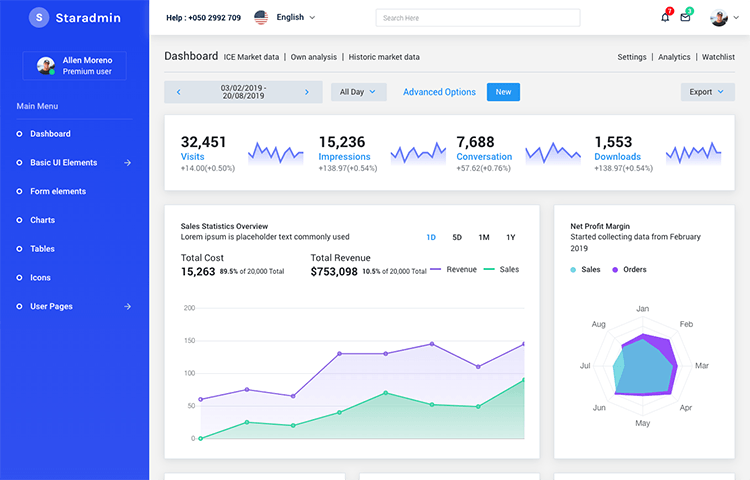This screenshot has width=750, height=480.
Task: Click the Icons menu bullet icon
Action: [19, 278]
